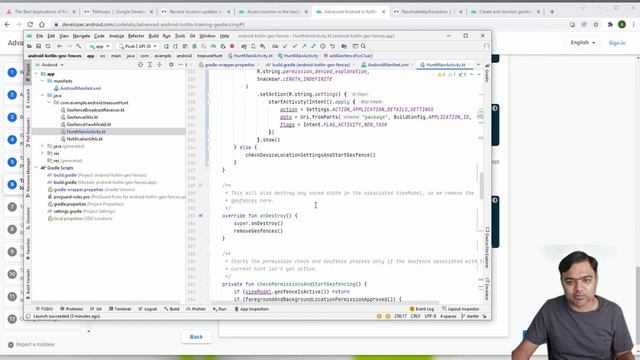
Task: Open the Problems tool window
Action: tap(71, 309)
